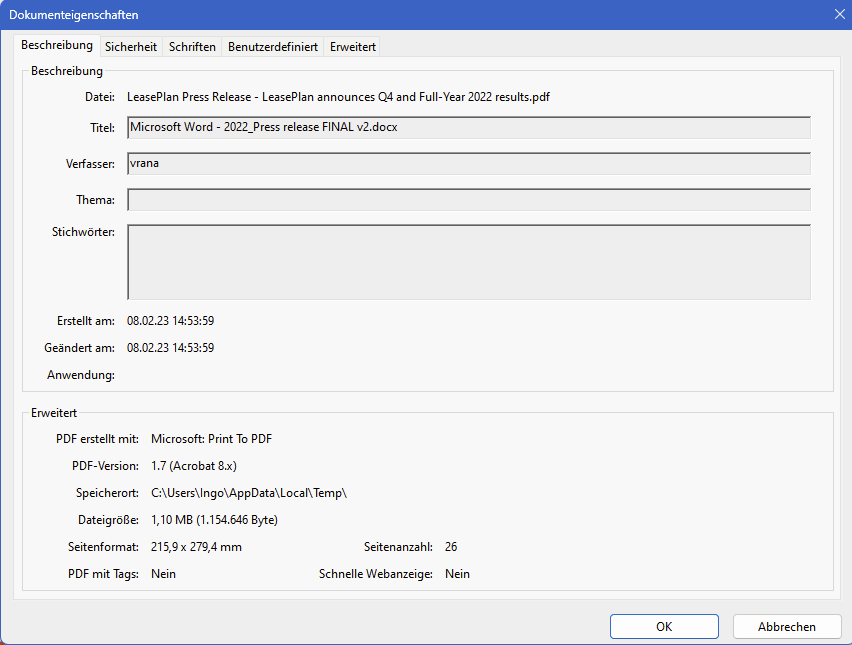Screen dimensions: 852x645
Task: Click the Dateigröße value 1,10 MB
Action: [214, 520]
